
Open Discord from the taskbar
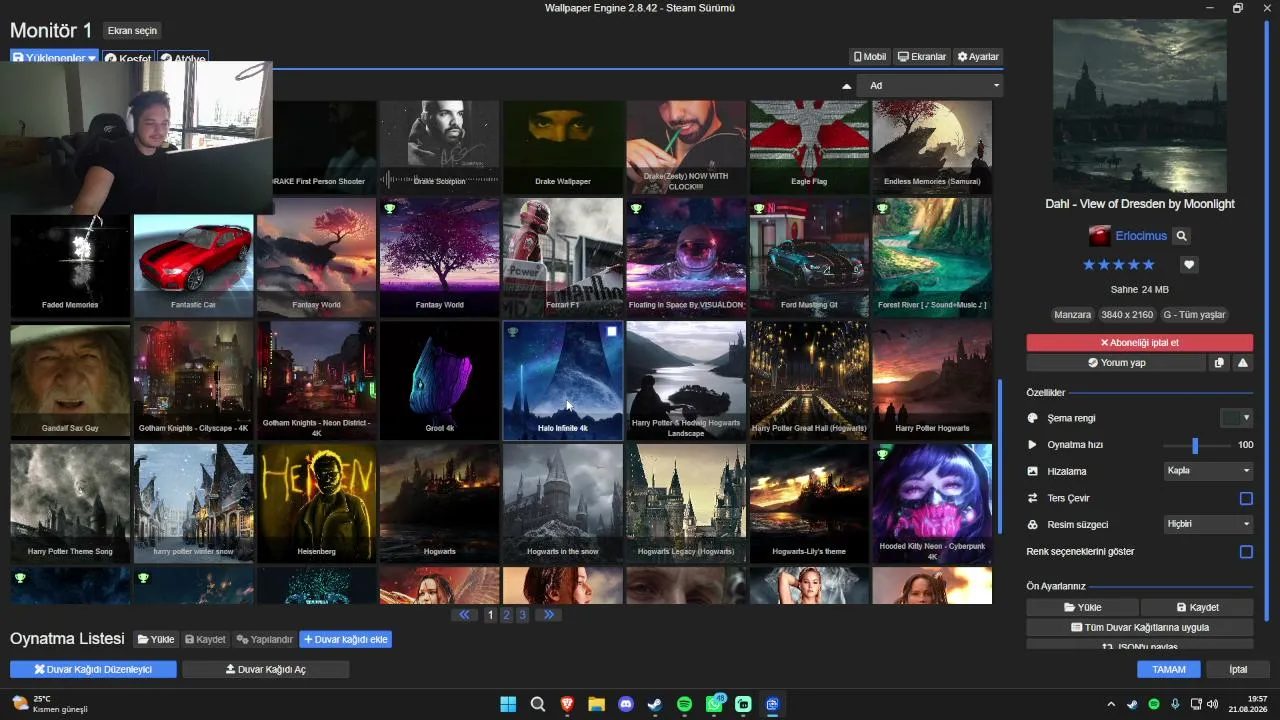tap(626, 704)
